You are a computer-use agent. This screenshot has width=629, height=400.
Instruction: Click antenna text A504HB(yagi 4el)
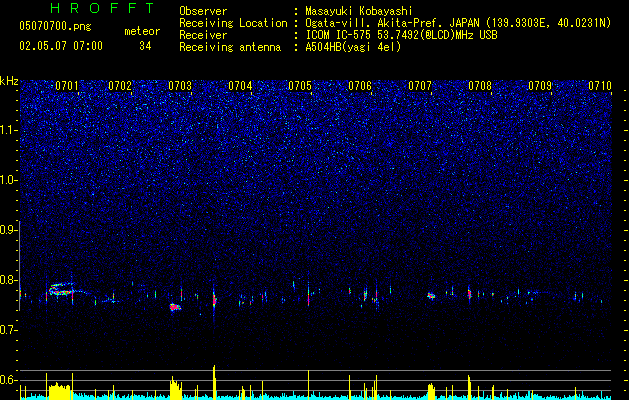coord(353,47)
